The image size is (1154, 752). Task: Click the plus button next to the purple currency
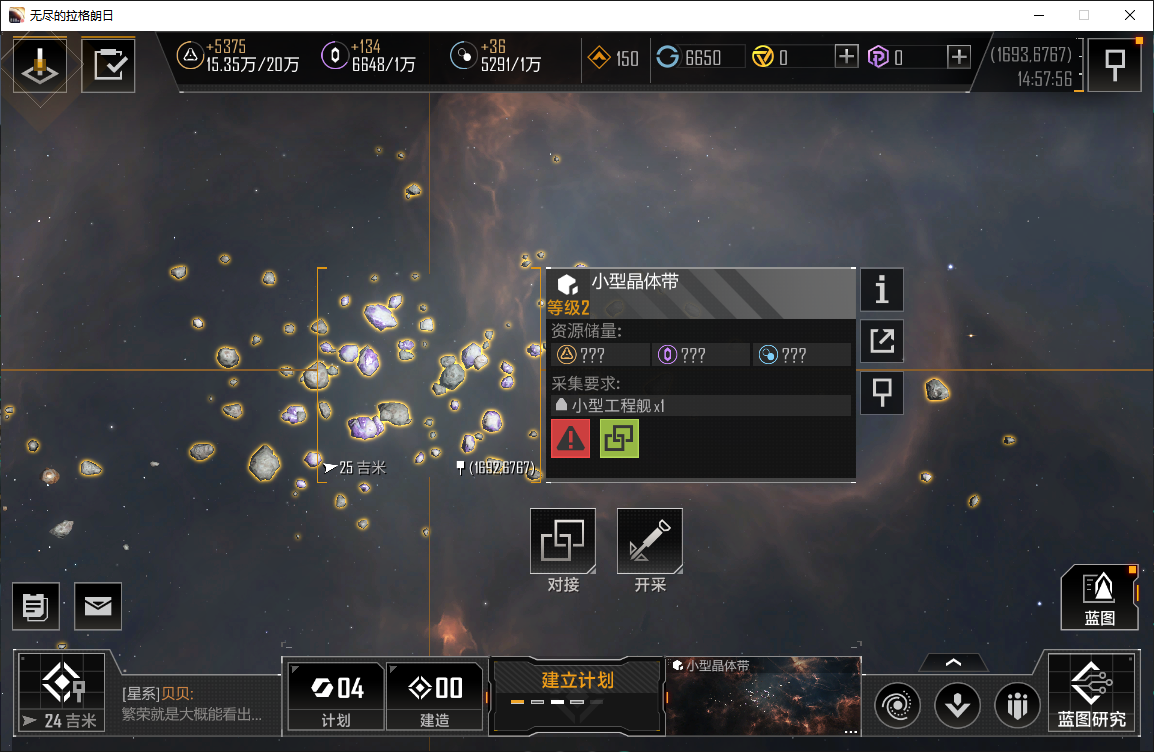pos(958,56)
